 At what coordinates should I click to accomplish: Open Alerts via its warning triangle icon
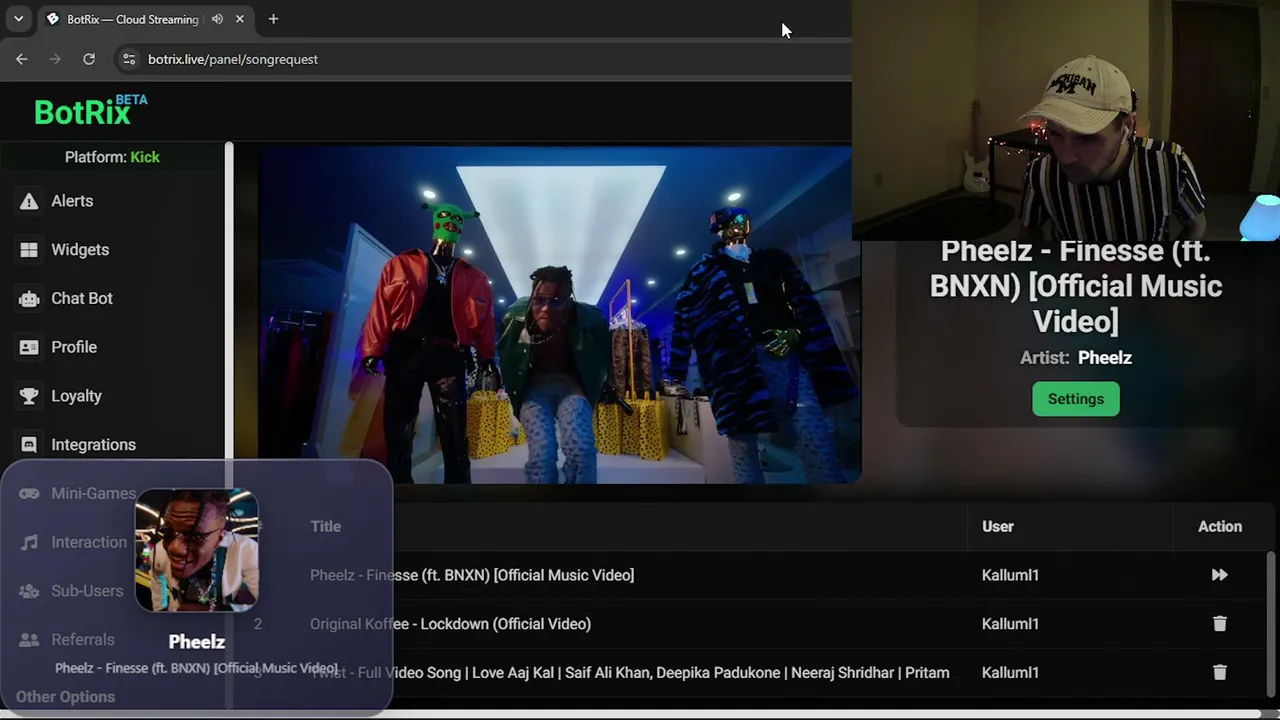pos(29,201)
